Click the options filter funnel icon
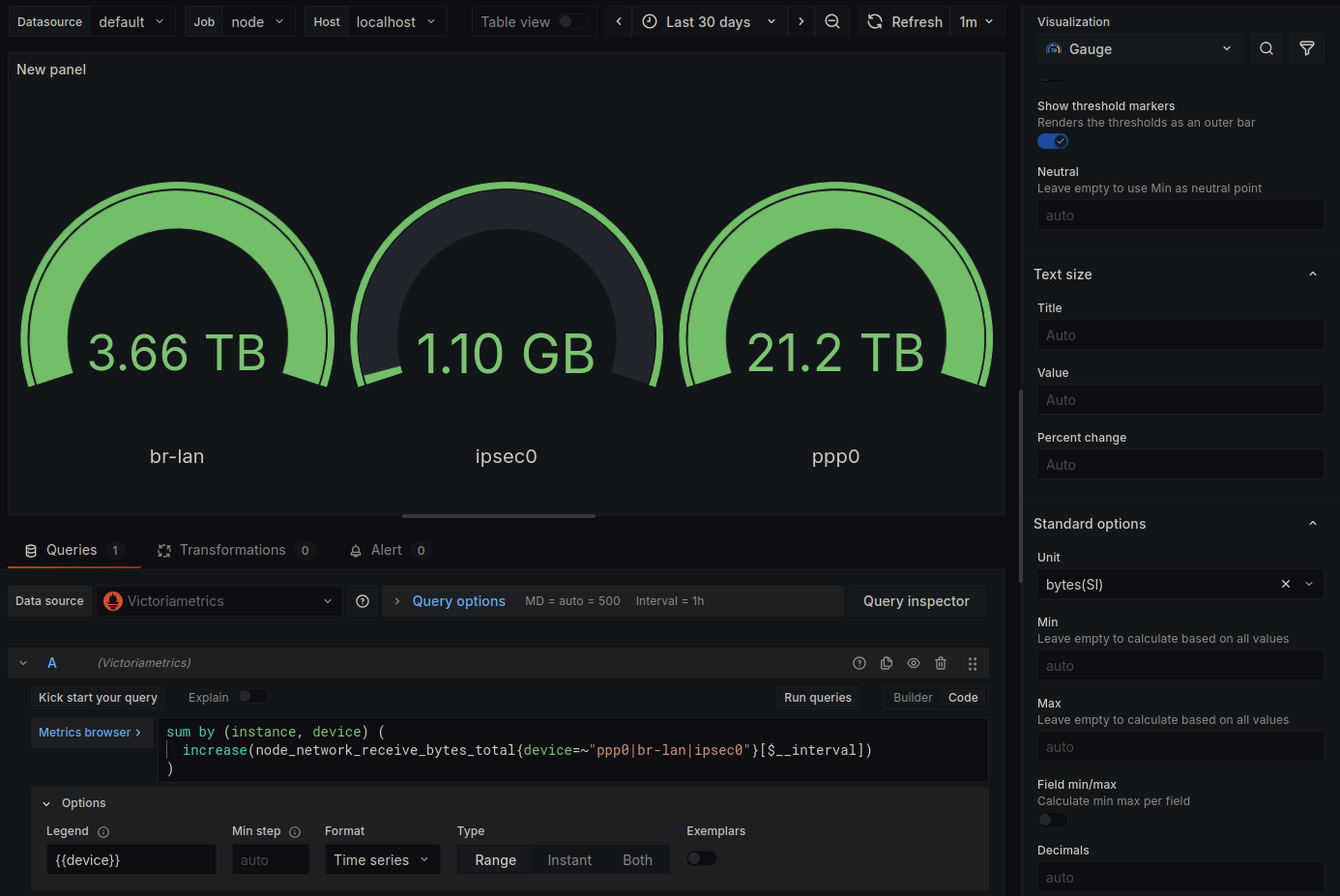This screenshot has height=896, width=1340. click(1306, 48)
